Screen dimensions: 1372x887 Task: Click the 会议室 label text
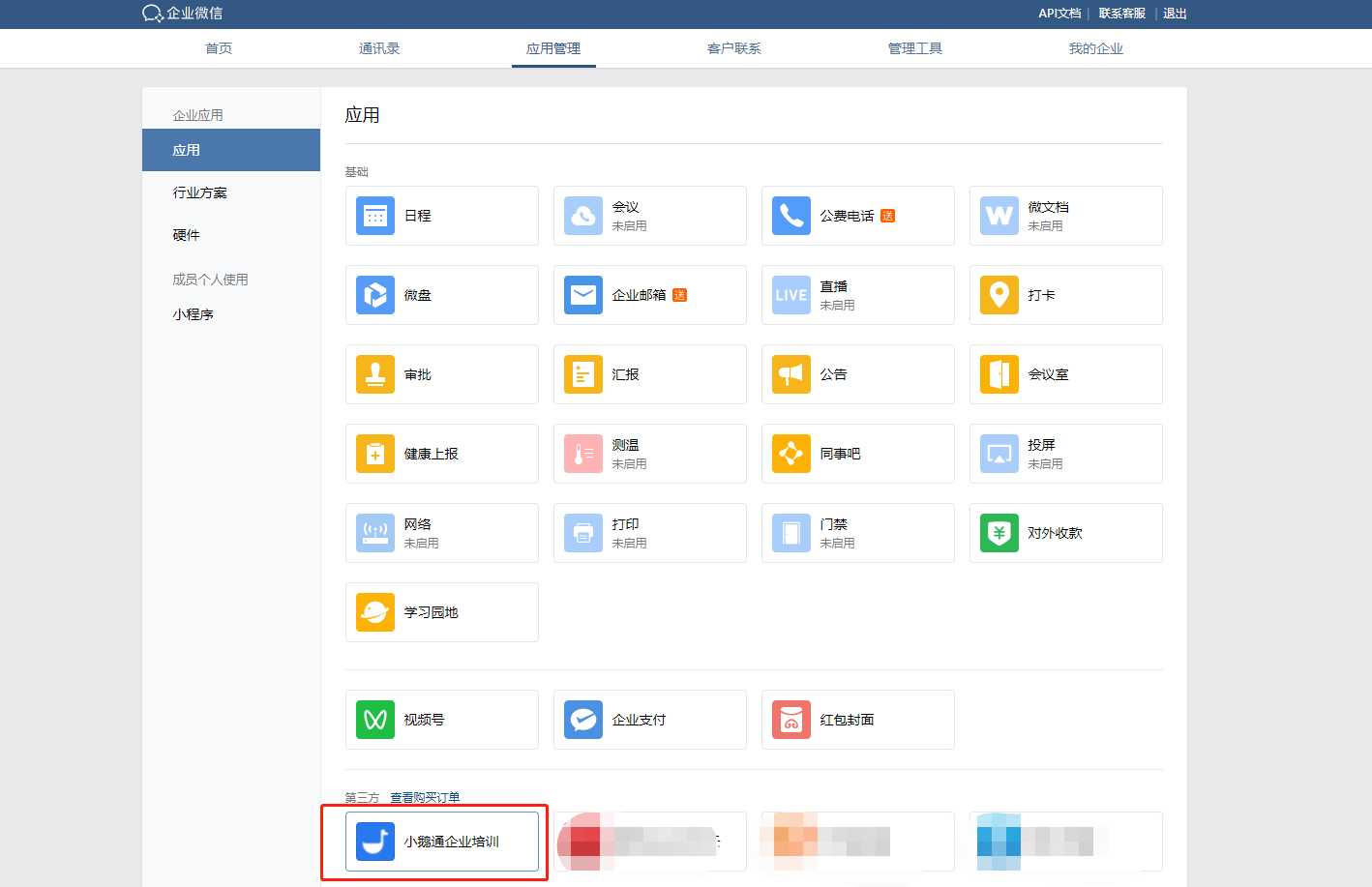pos(1049,374)
